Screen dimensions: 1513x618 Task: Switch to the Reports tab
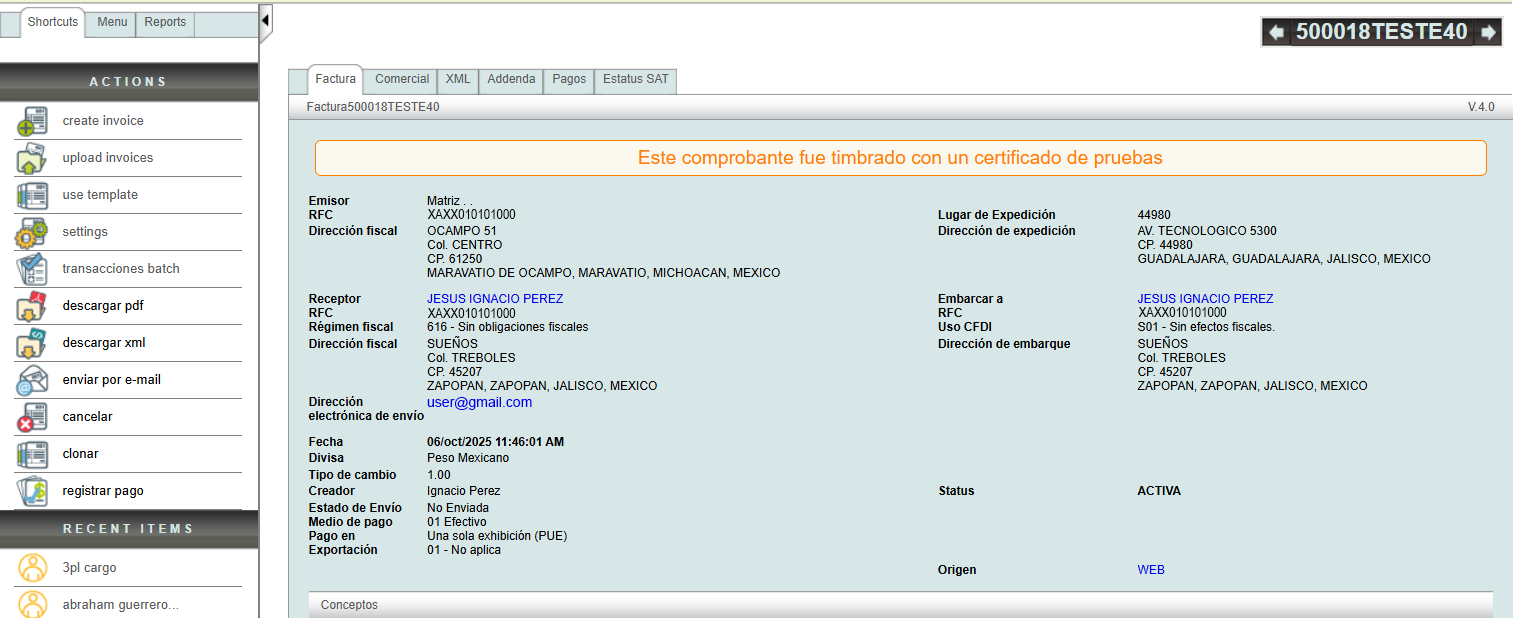tap(165, 22)
